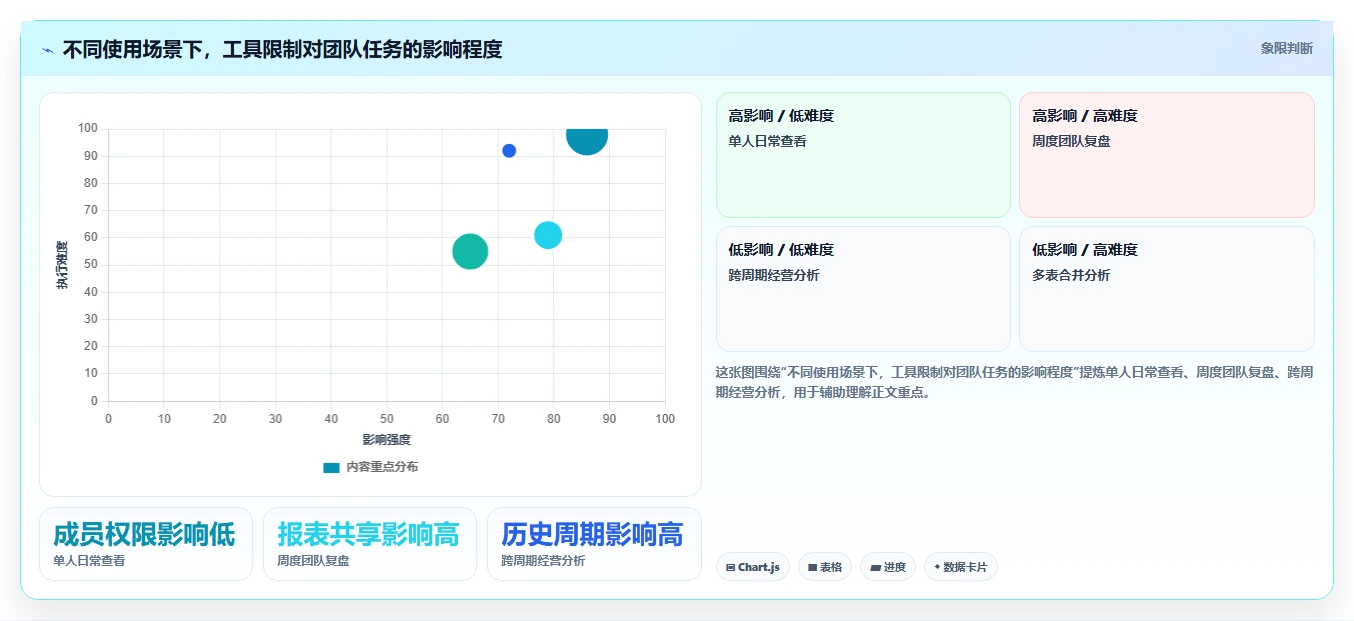The width and height of the screenshot is (1354, 621).
Task: Click the 表格 tag chip
Action: pyautogui.click(x=825, y=567)
